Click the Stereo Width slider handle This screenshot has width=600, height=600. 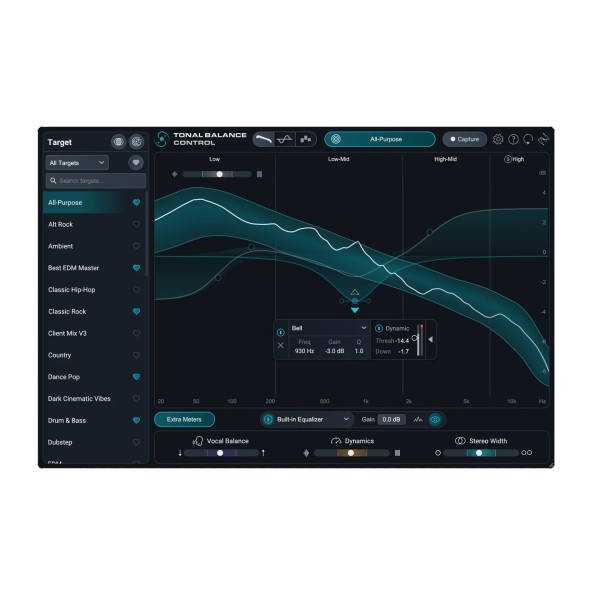pyautogui.click(x=479, y=453)
